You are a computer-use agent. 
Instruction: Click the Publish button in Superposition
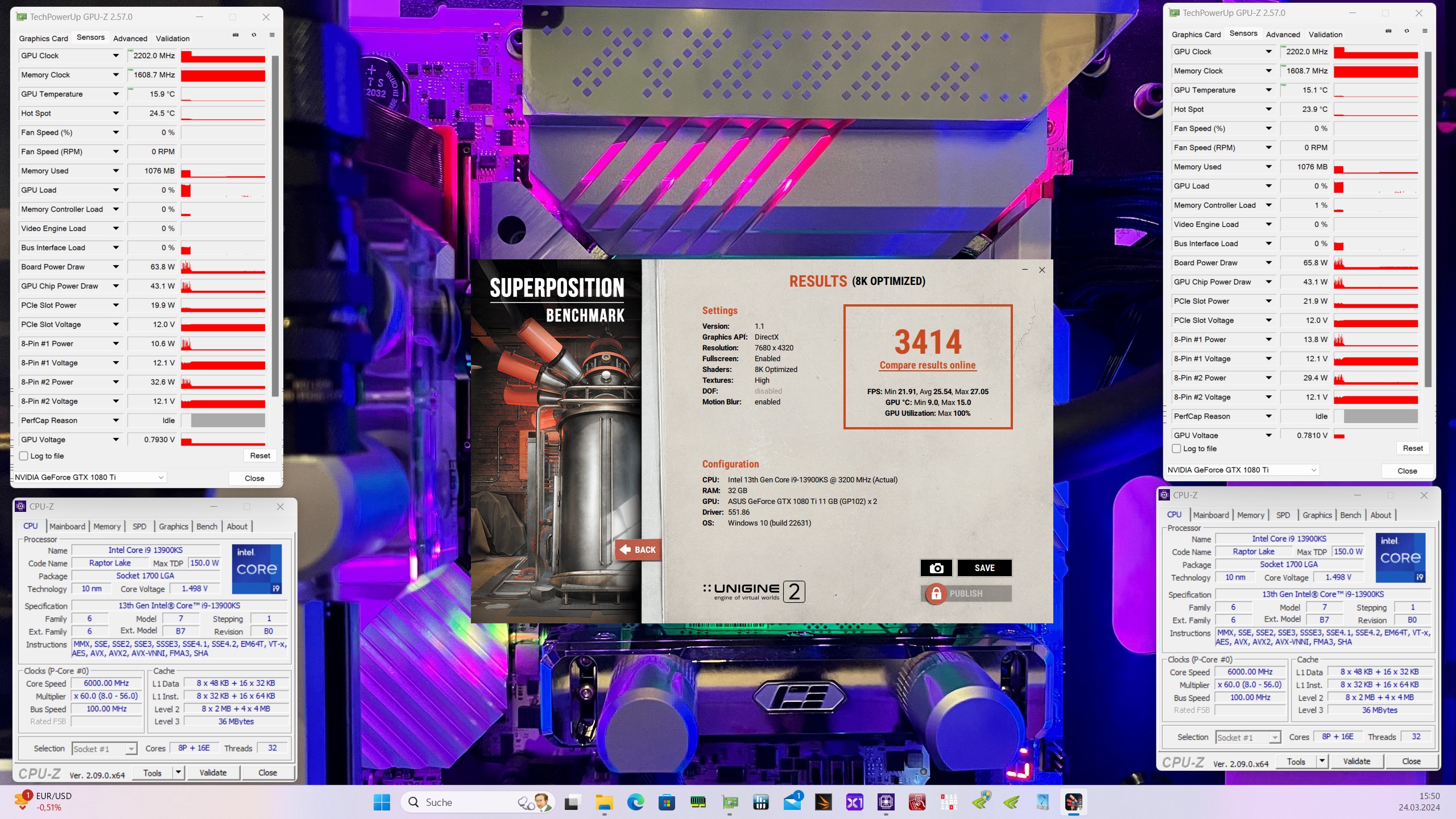pyautogui.click(x=966, y=594)
